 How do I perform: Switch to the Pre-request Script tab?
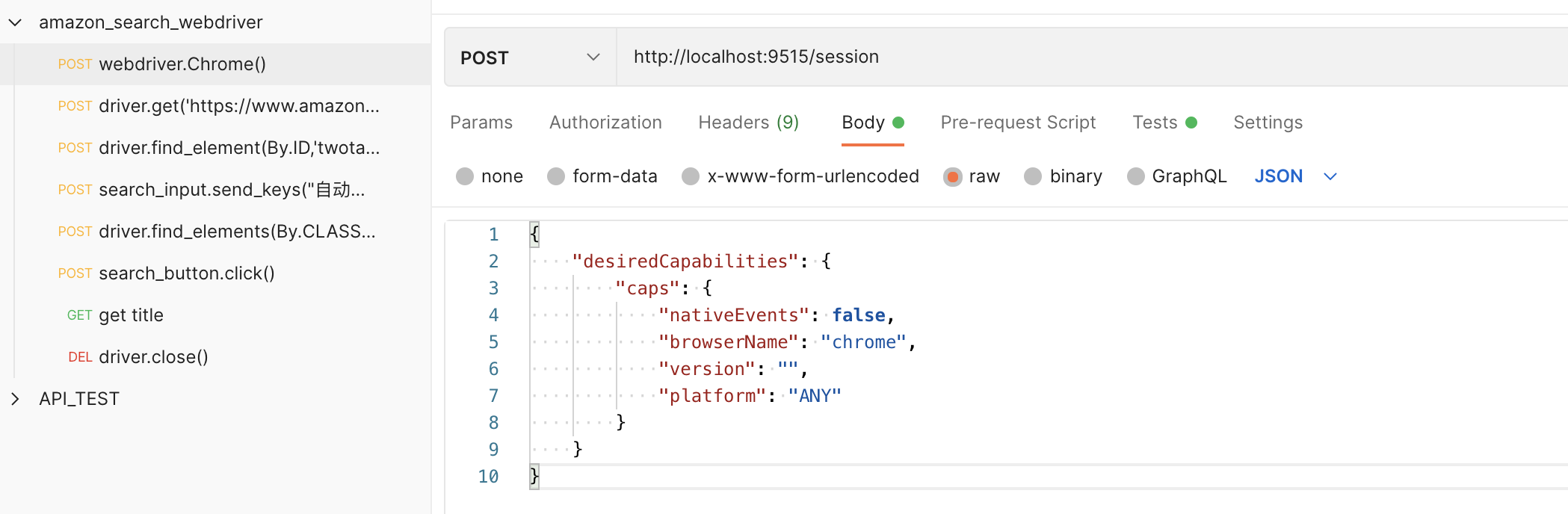pos(1018,123)
